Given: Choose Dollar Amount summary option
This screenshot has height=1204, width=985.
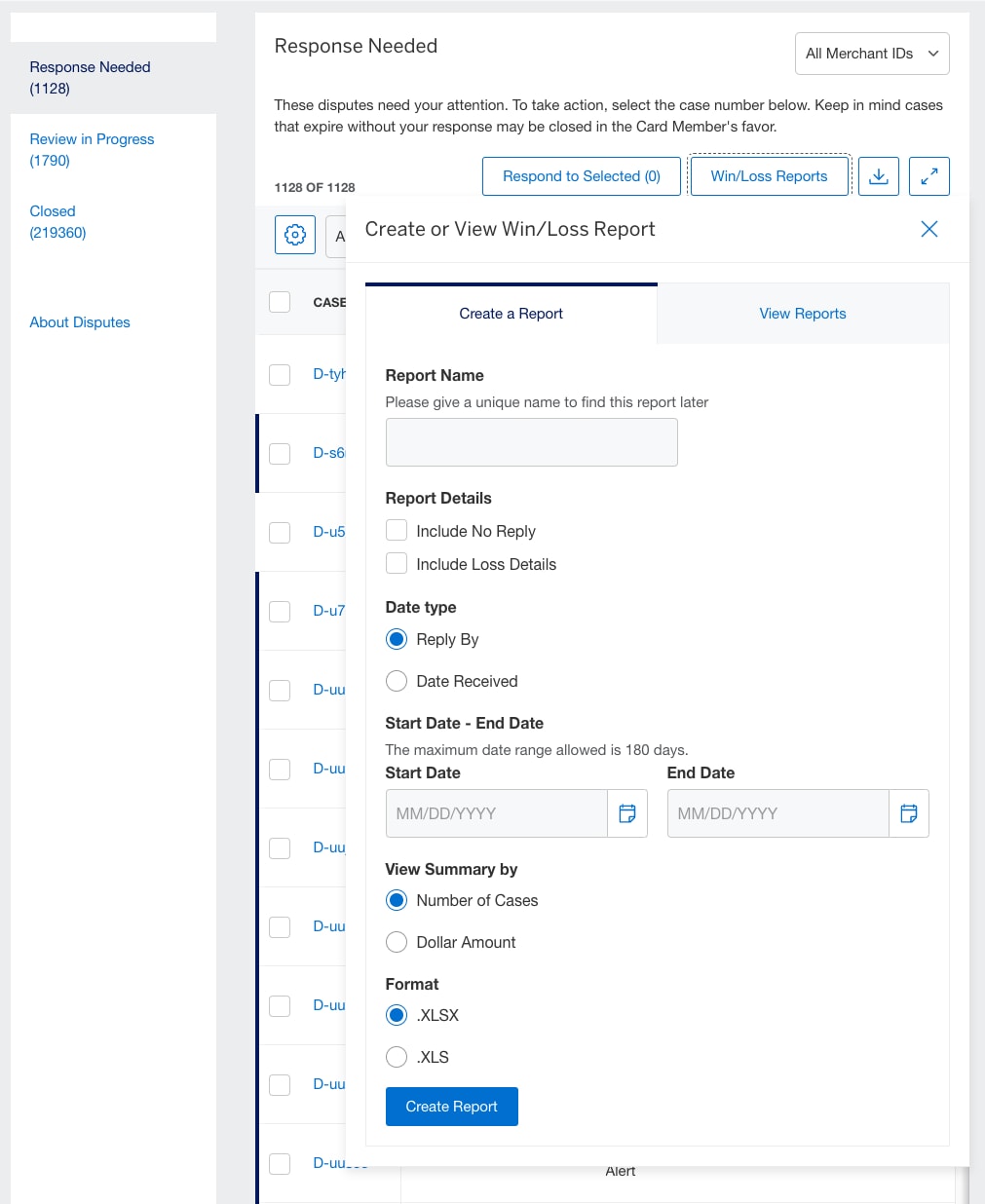Looking at the screenshot, I should pyautogui.click(x=397, y=942).
